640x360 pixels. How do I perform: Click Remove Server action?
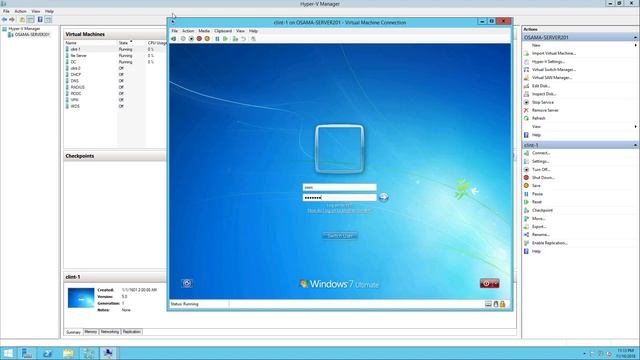click(x=545, y=110)
